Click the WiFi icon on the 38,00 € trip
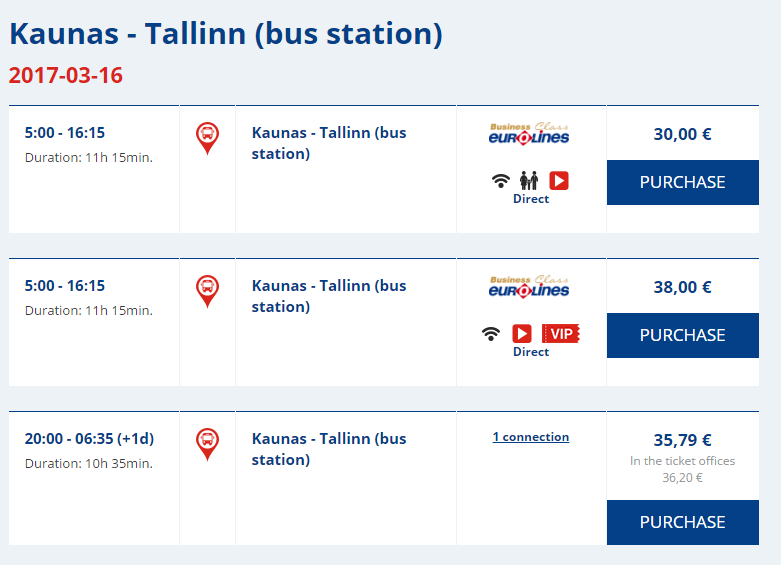 (x=491, y=333)
